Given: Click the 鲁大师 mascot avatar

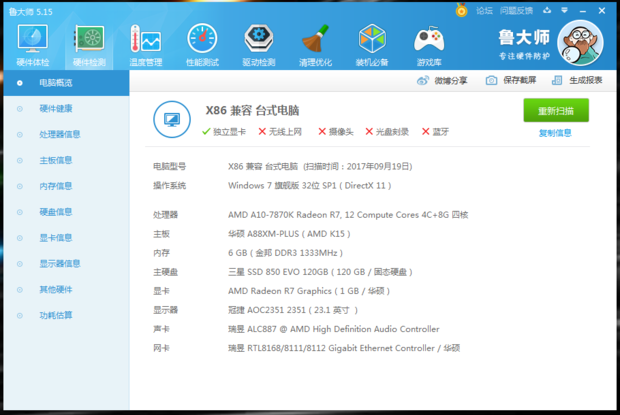Looking at the screenshot, I should coord(580,43).
